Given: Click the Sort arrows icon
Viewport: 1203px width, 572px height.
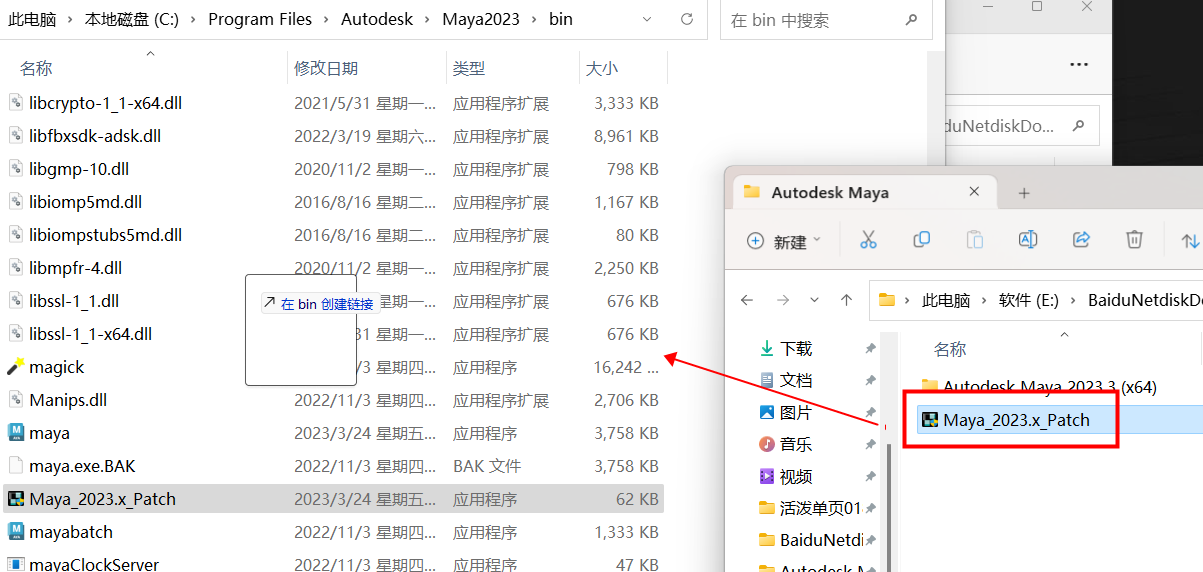Looking at the screenshot, I should (x=1189, y=240).
